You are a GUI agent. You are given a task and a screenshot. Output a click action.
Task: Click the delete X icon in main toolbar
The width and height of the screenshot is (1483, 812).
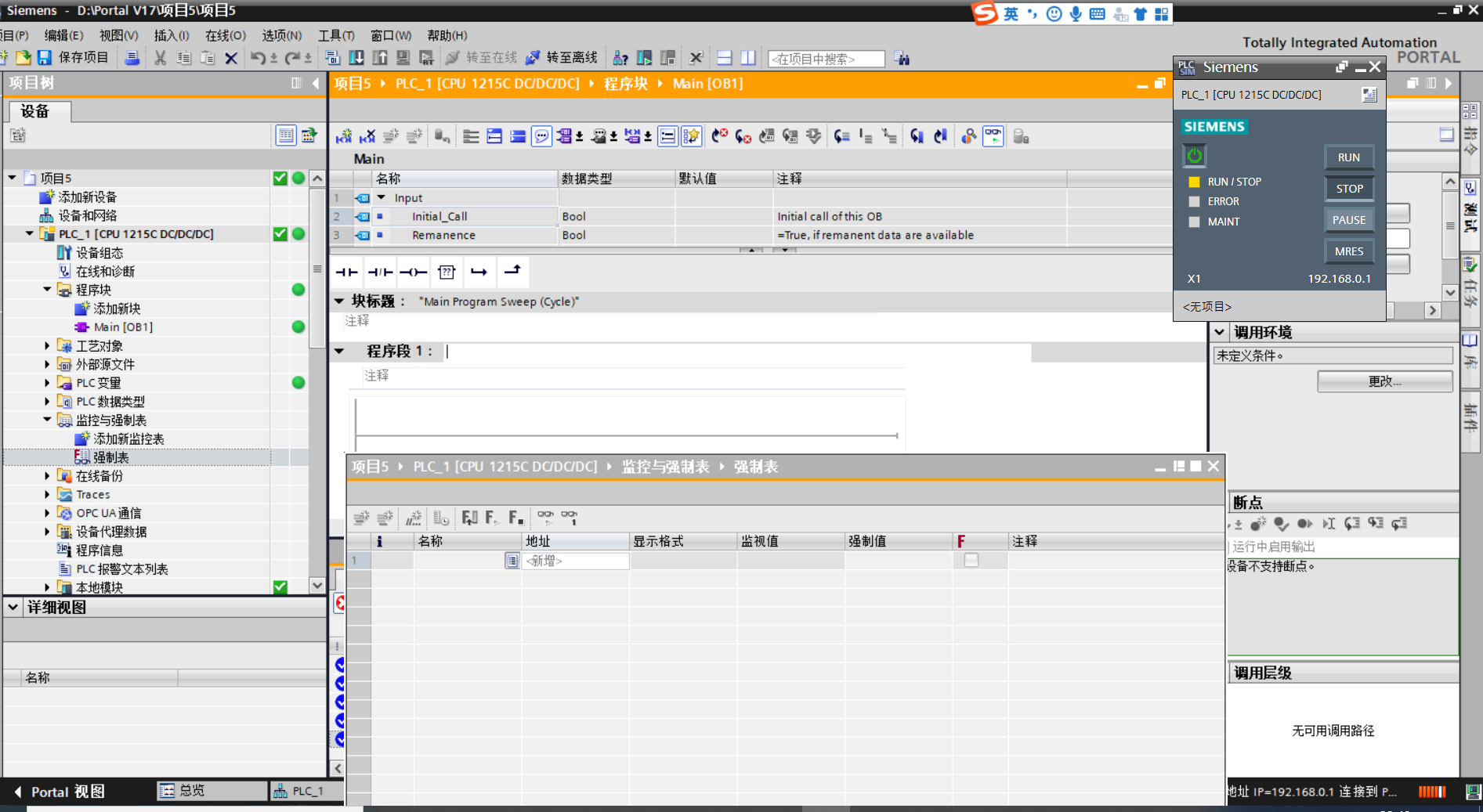click(x=231, y=58)
